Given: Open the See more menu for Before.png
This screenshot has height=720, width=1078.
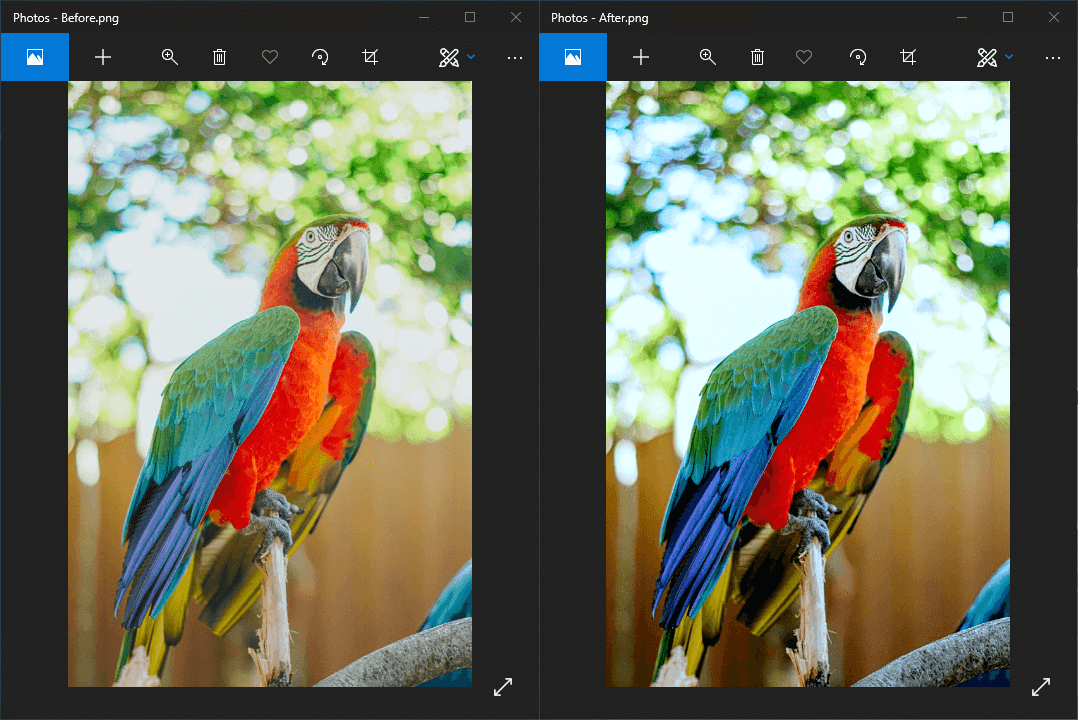Looking at the screenshot, I should click(515, 58).
